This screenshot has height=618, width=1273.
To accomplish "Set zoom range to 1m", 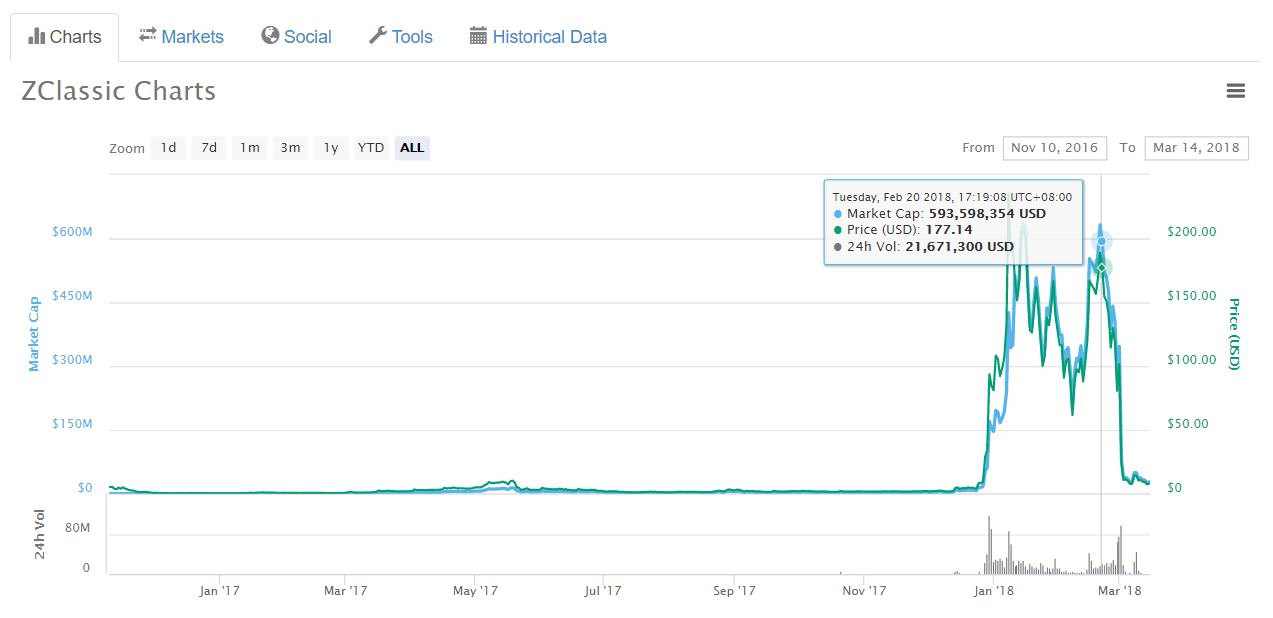I will (249, 148).
